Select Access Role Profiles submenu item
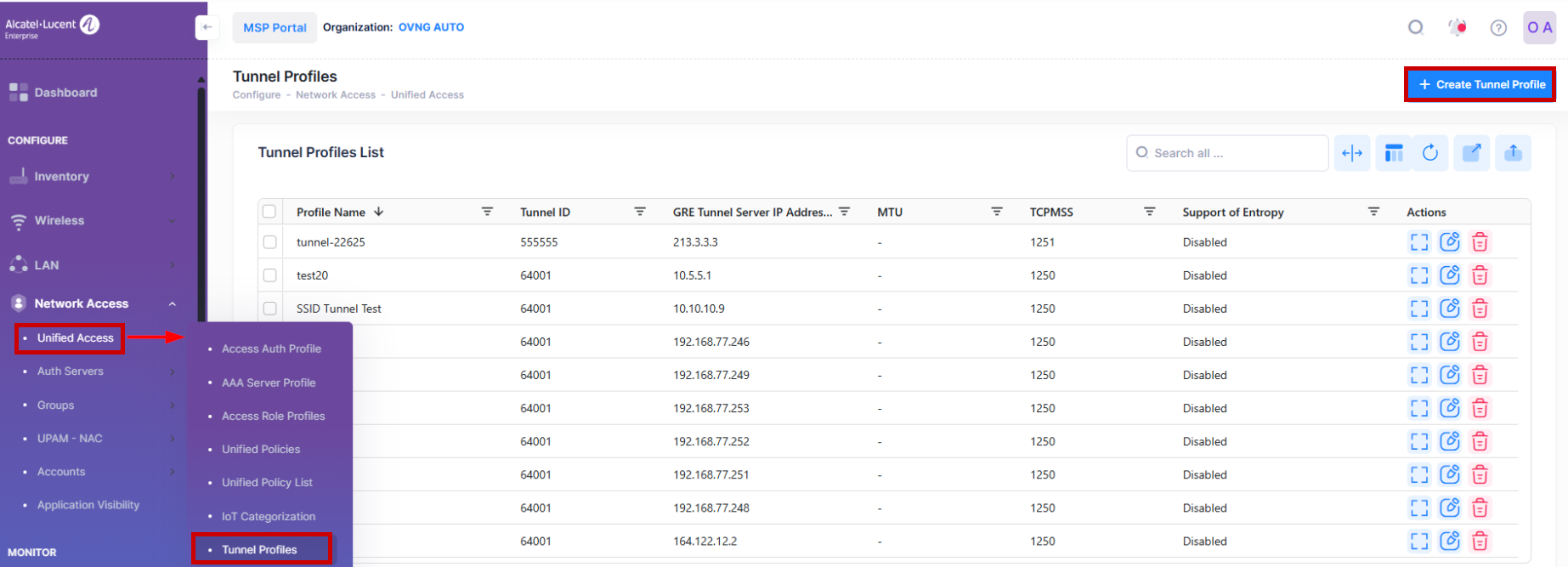This screenshot has height=567, width=1568. (x=273, y=416)
